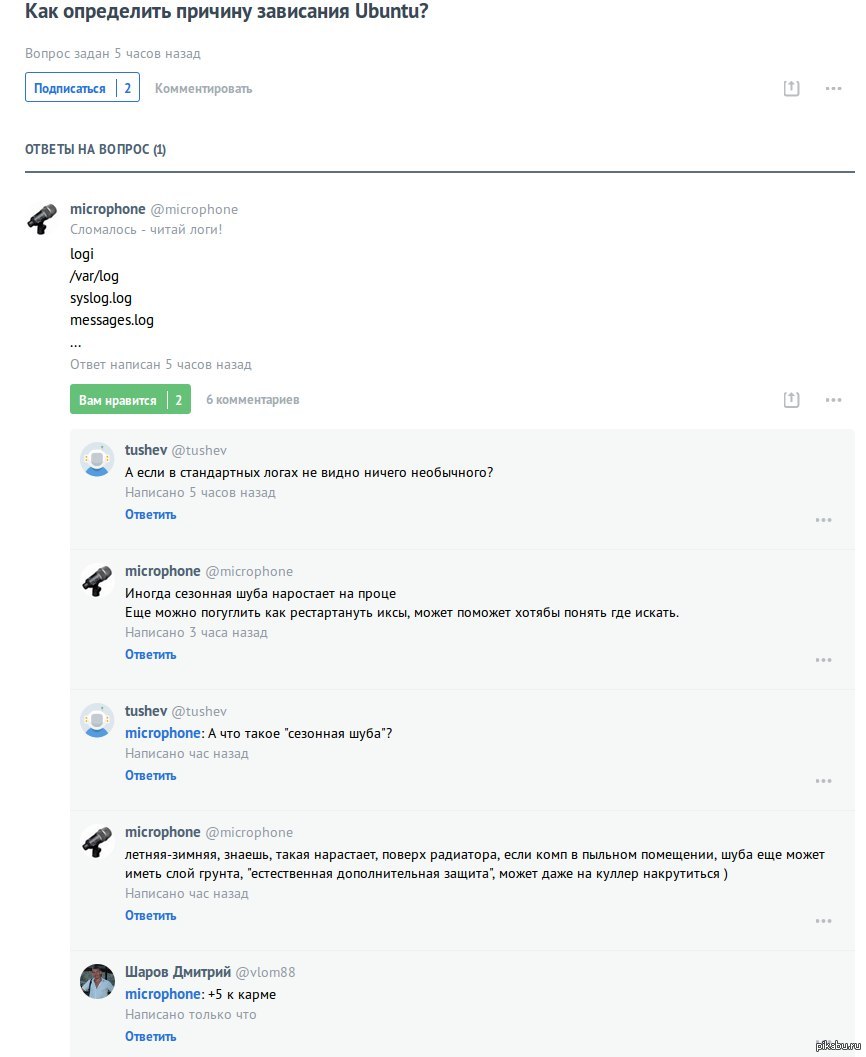Open 'Комментировать' under the question
866x1057 pixels.
203,89
